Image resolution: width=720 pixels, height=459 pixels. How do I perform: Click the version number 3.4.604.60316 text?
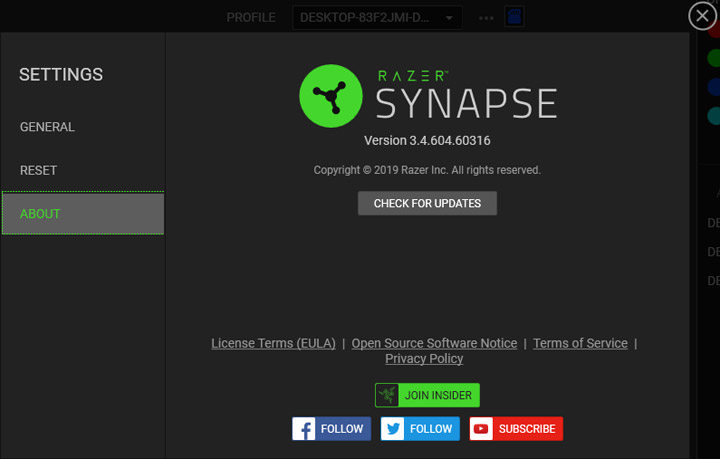click(450, 140)
